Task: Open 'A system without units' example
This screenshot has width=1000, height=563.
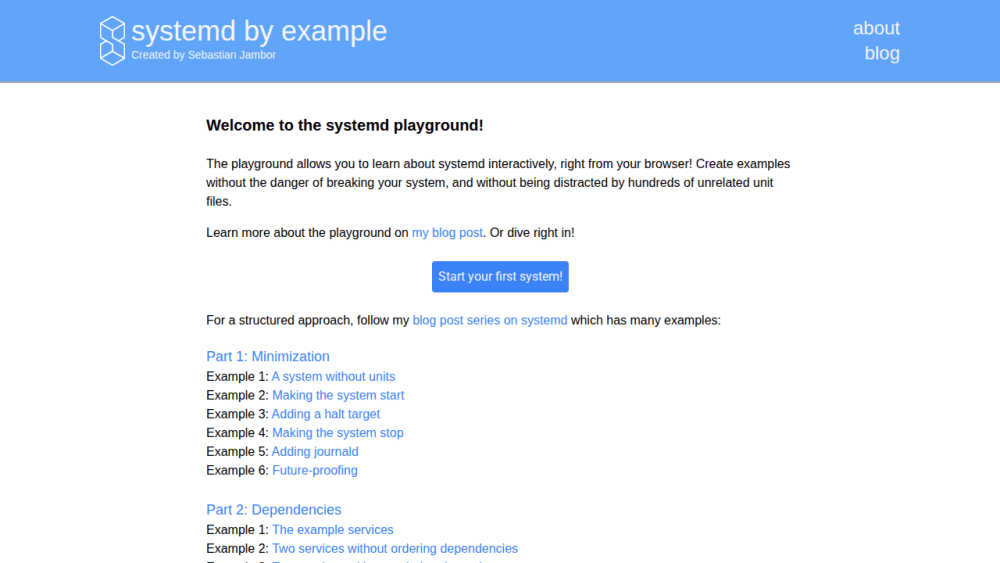Action: click(334, 377)
